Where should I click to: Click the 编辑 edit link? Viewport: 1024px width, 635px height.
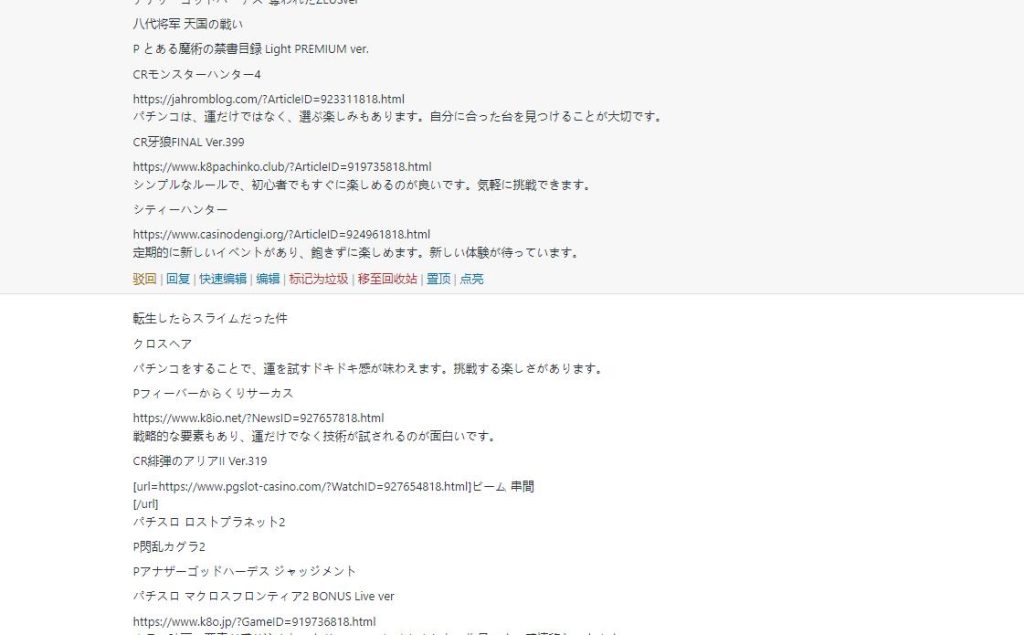268,279
